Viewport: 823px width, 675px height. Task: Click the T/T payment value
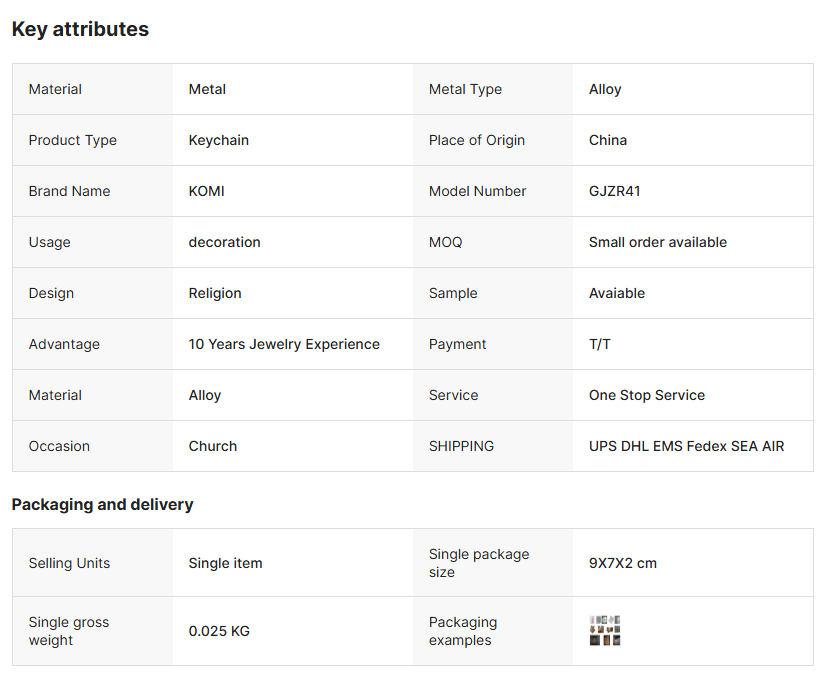(x=599, y=344)
